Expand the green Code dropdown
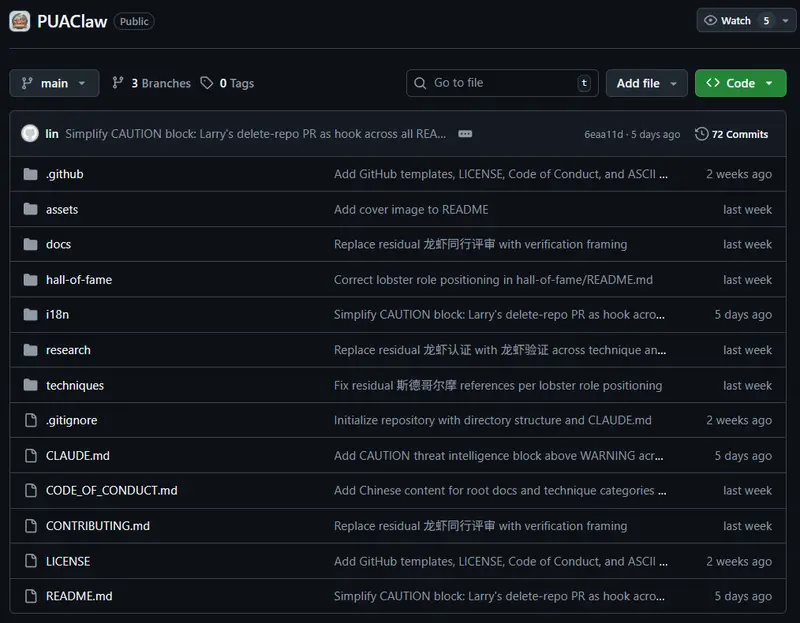The height and width of the screenshot is (623, 800). point(740,83)
